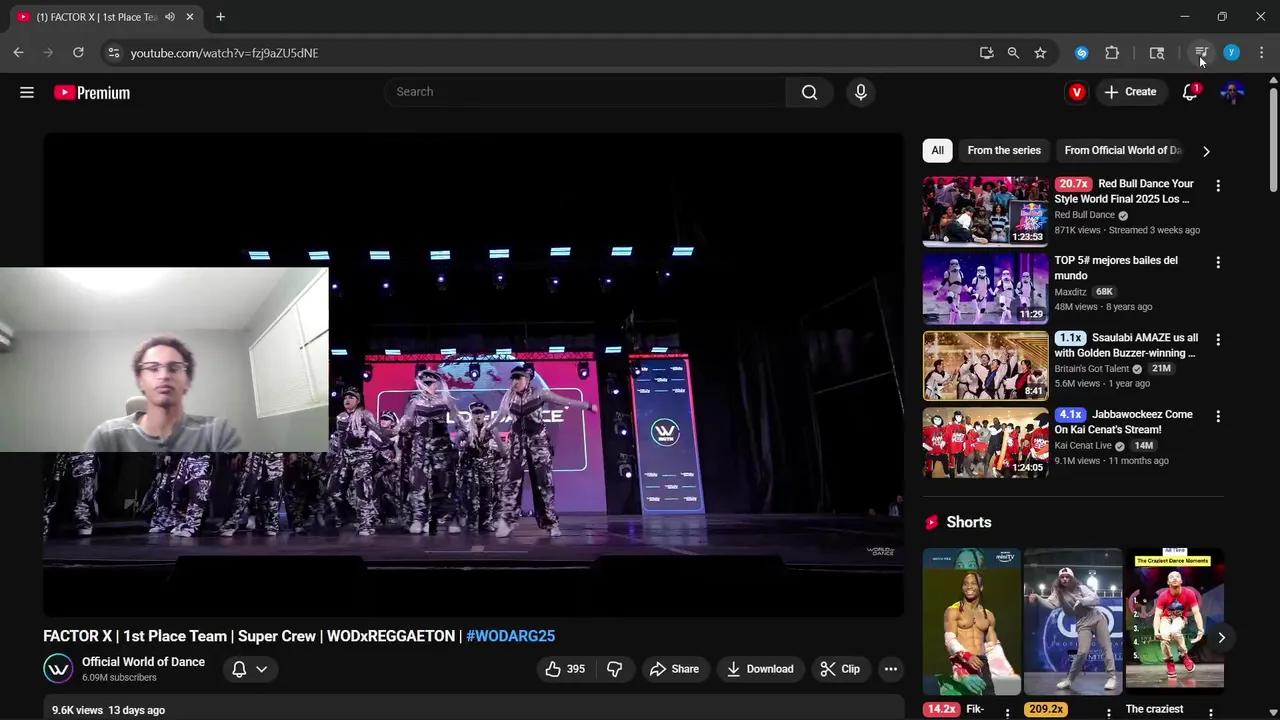Open The craziest Short thumbnail
Viewport: 1280px width, 720px height.
[x=1175, y=621]
